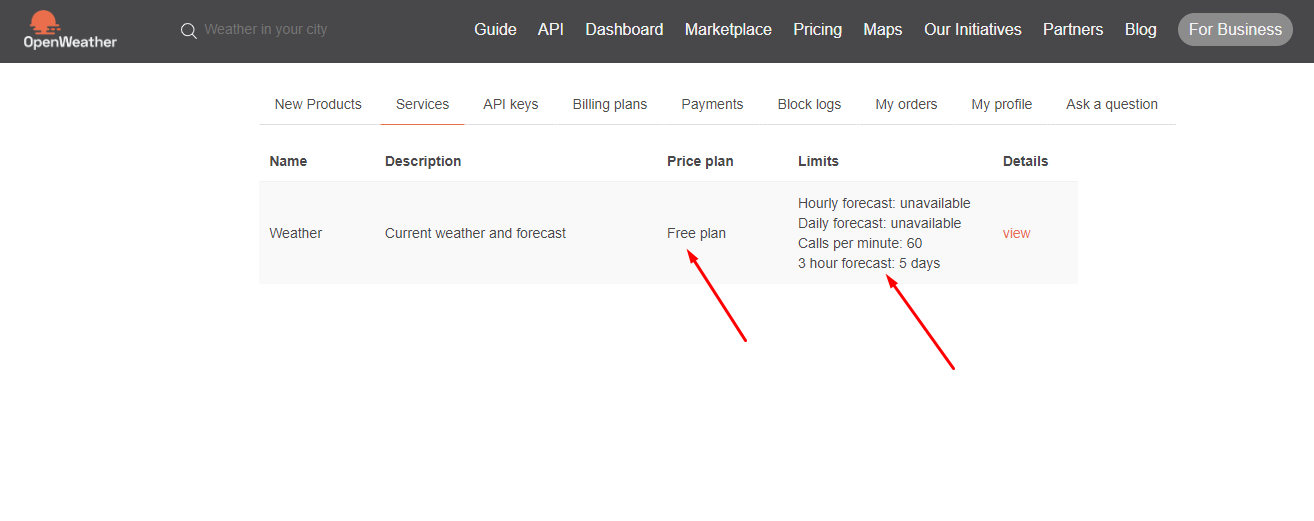Click the 'Weather' name cell
The image size is (1314, 521).
(296, 233)
